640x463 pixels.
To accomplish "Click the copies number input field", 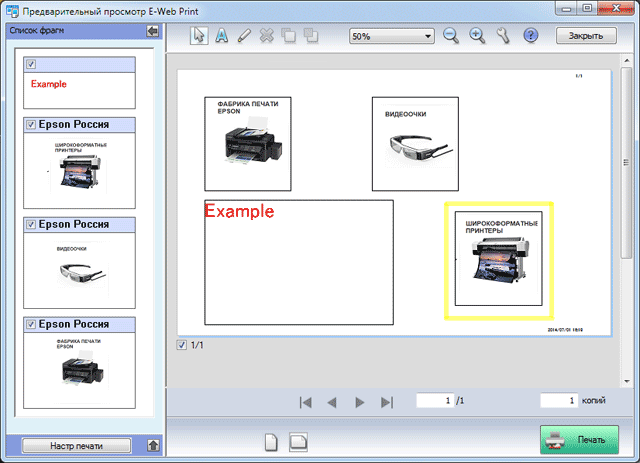I will click(x=560, y=400).
